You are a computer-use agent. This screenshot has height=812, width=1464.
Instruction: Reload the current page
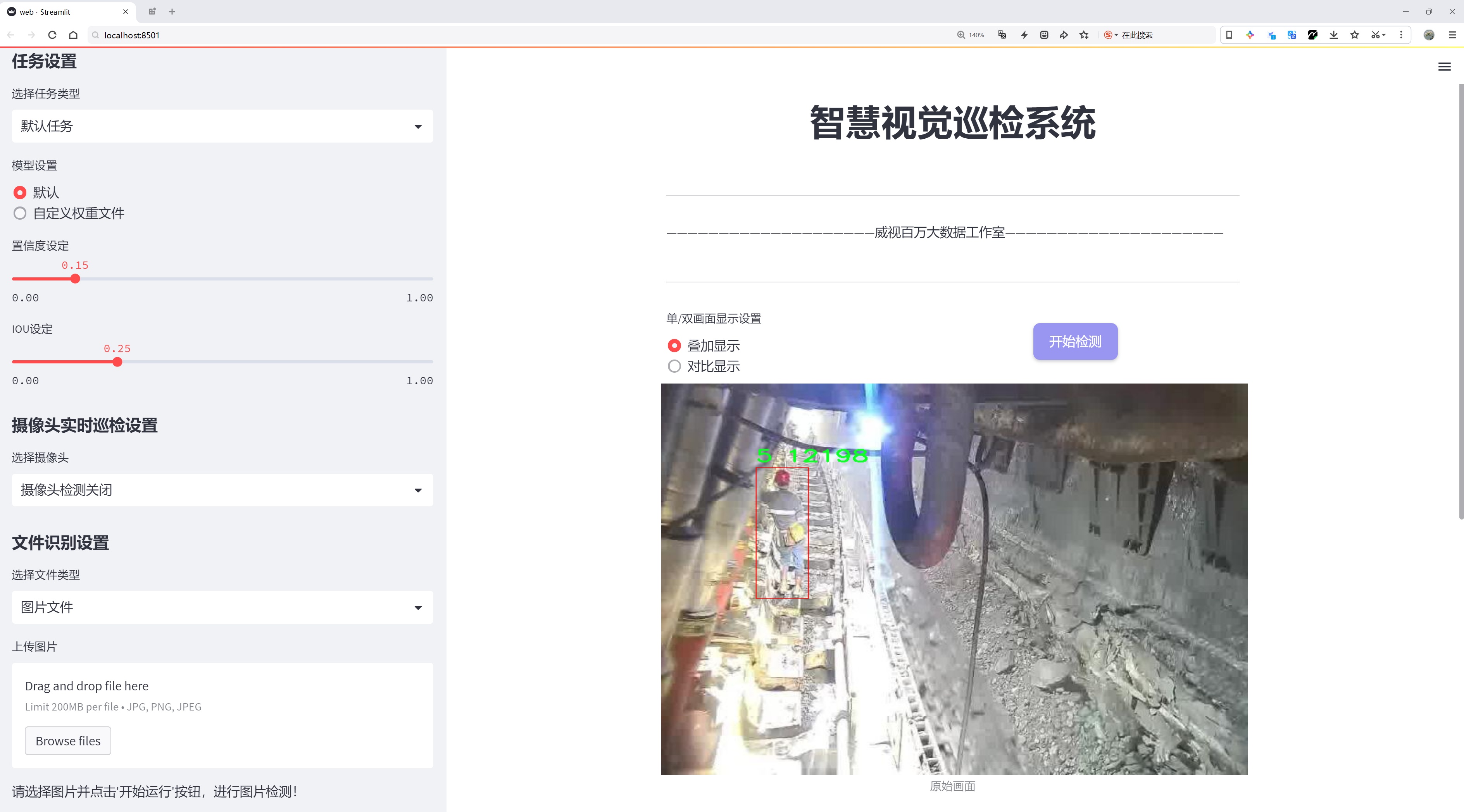coord(52,35)
